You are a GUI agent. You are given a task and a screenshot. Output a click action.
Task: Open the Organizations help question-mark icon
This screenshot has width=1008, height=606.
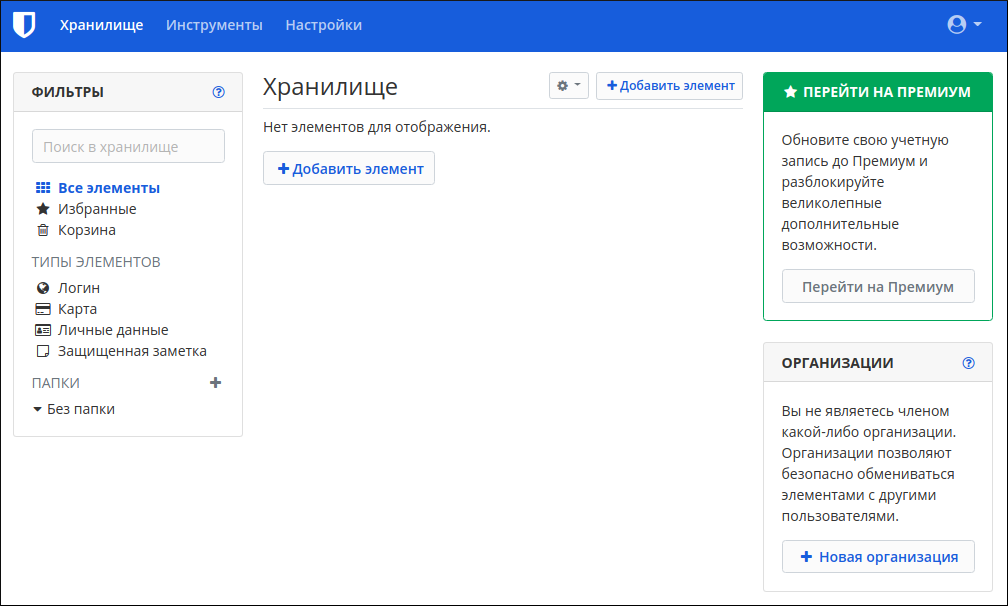point(968,363)
